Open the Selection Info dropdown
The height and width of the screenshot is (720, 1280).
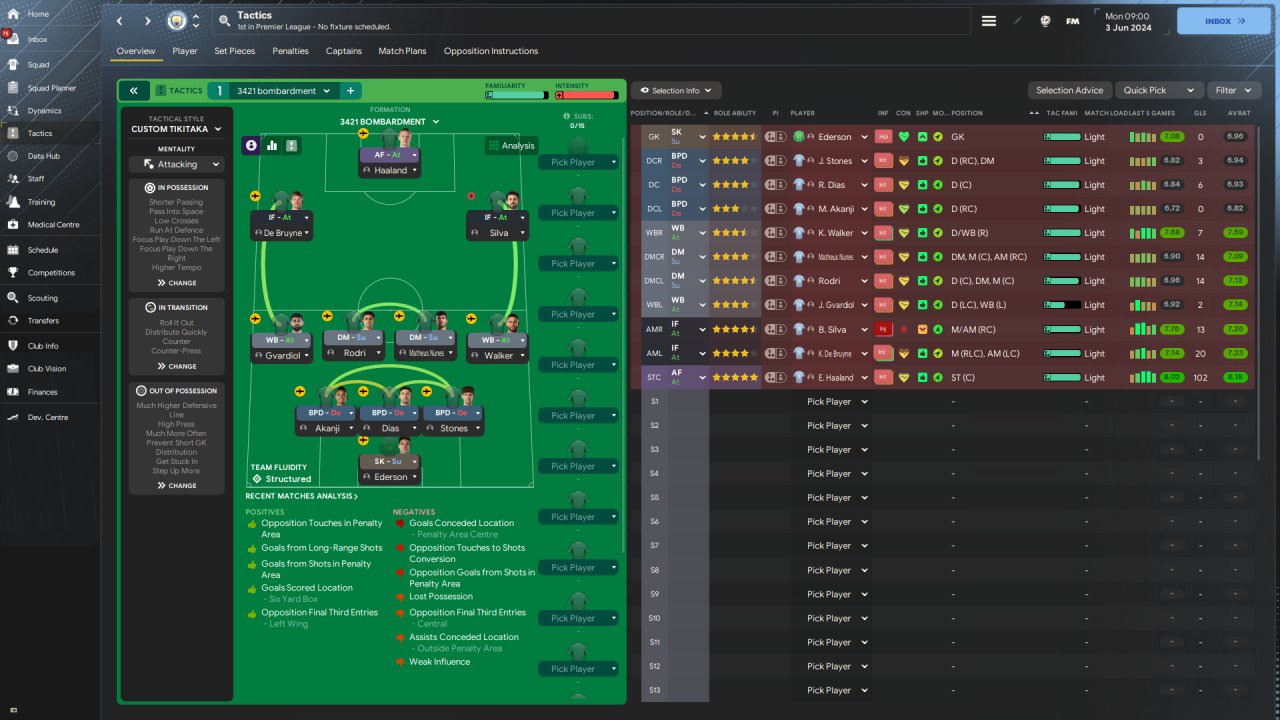(x=676, y=90)
